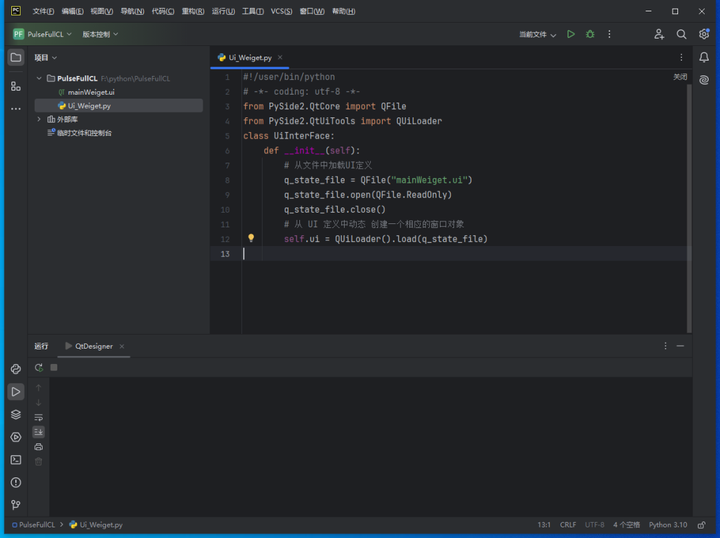Stop the QtDesigner process square icon
The height and width of the screenshot is (538, 720).
pos(54,367)
